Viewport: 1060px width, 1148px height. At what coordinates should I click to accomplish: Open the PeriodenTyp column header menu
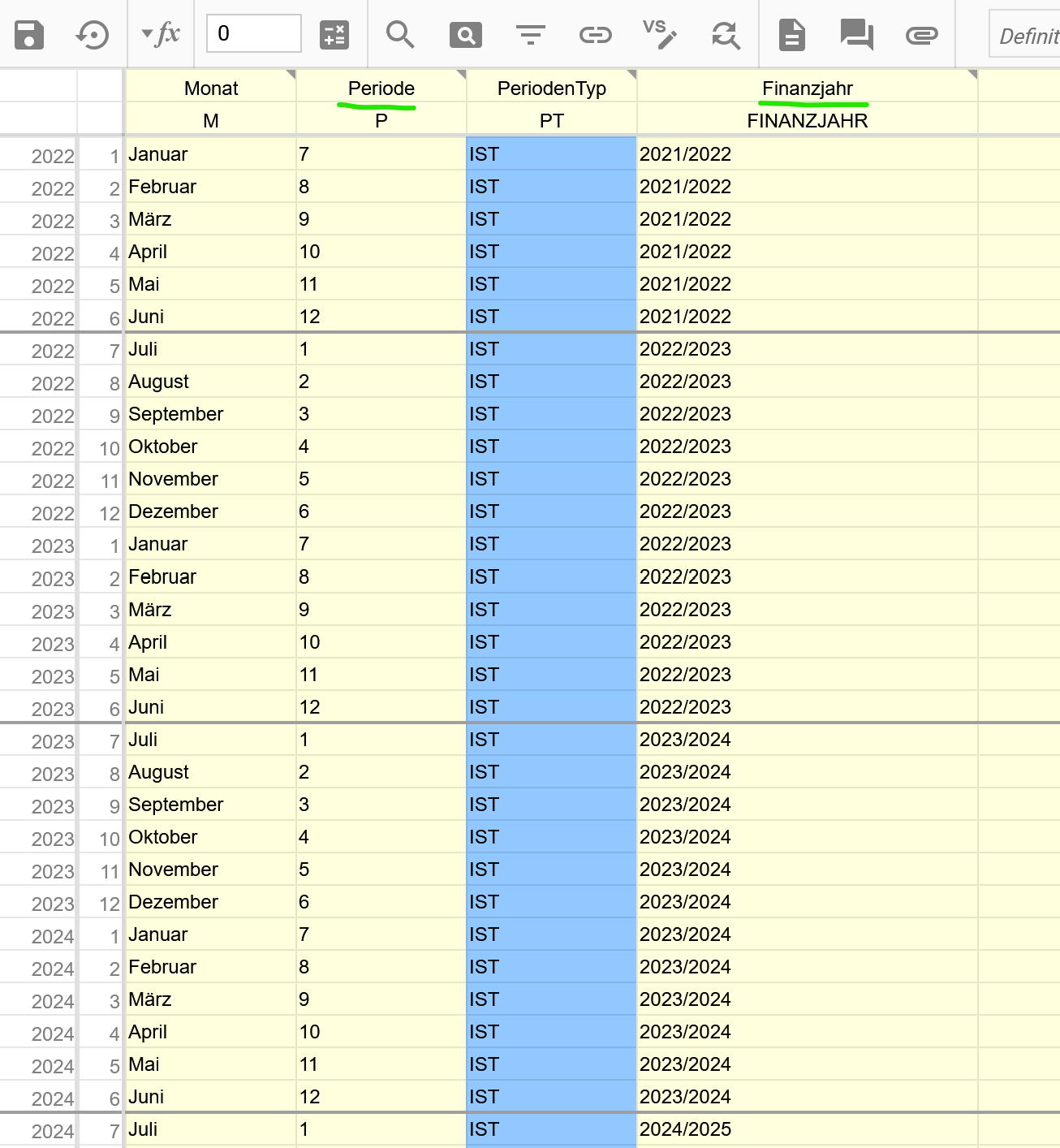coord(630,76)
